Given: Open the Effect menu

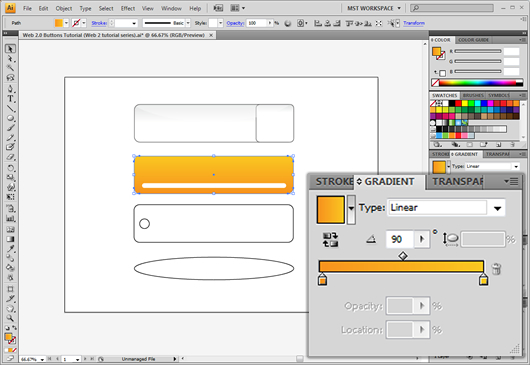Looking at the screenshot, I should 128,8.
